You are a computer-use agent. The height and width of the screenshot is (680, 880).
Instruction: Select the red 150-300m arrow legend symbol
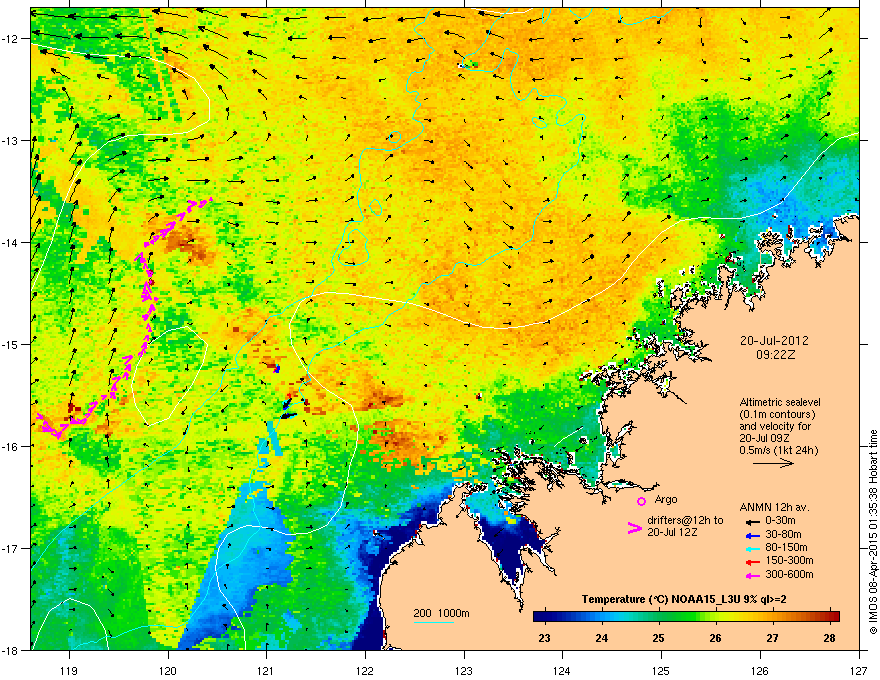tap(751, 561)
